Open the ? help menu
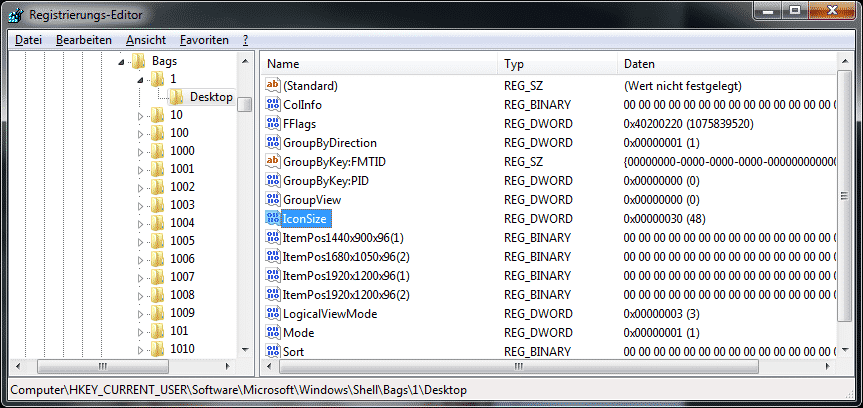 pyautogui.click(x=245, y=40)
